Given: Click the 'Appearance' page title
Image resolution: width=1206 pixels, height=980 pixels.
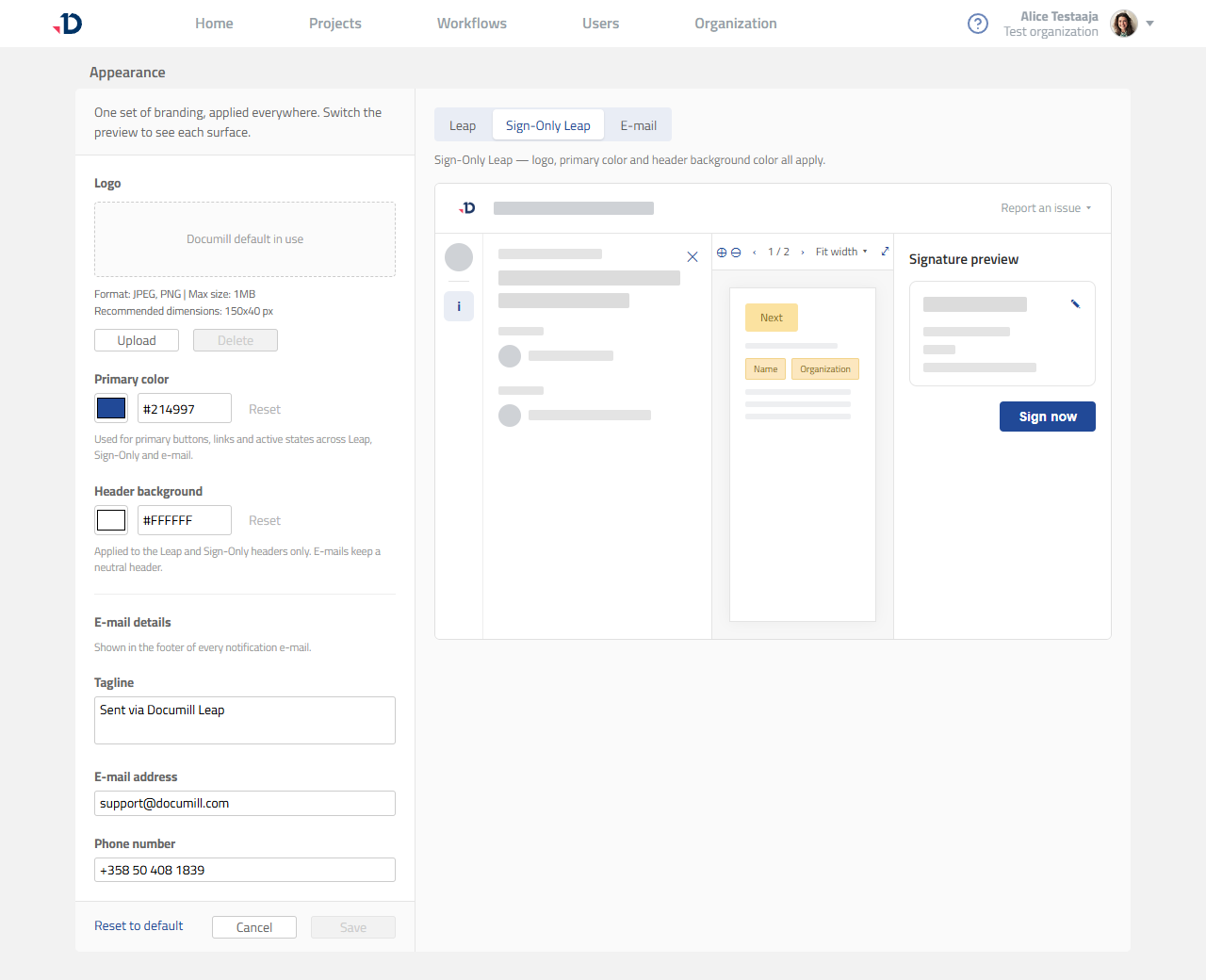Looking at the screenshot, I should (x=127, y=73).
